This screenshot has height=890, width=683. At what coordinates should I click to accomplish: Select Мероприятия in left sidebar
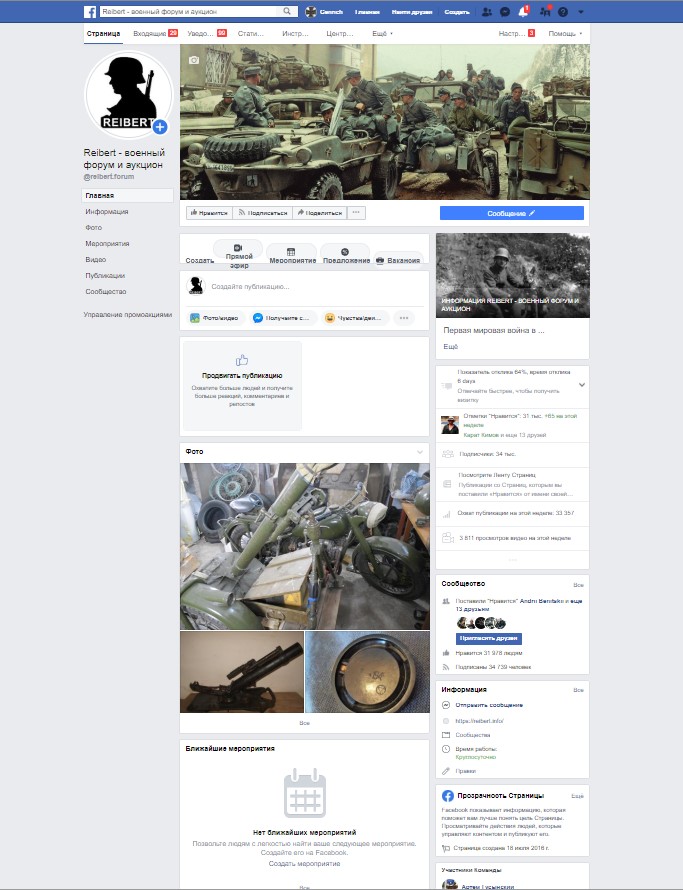pos(107,244)
